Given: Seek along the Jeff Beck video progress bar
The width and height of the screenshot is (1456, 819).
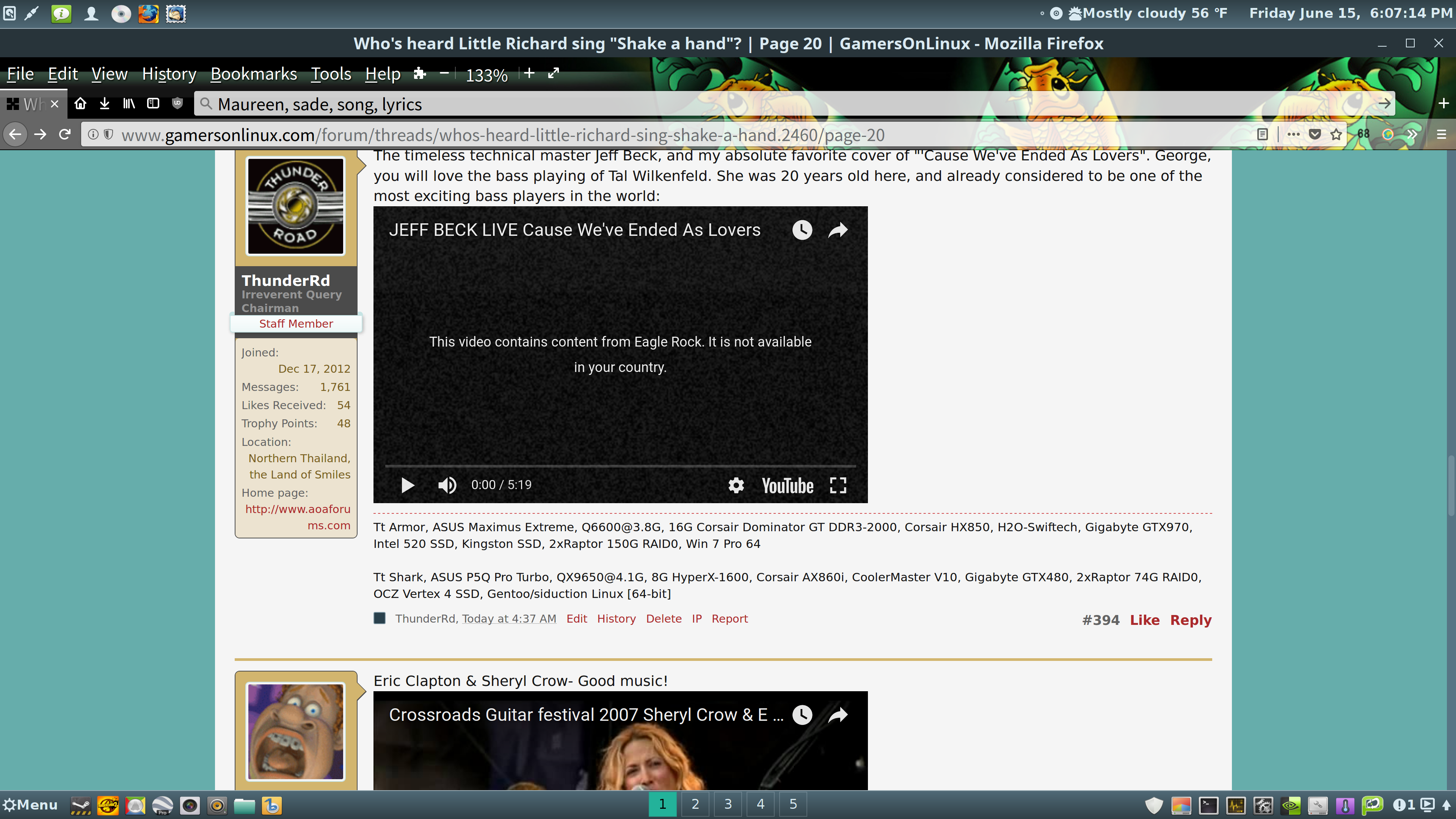Looking at the screenshot, I should click(621, 466).
